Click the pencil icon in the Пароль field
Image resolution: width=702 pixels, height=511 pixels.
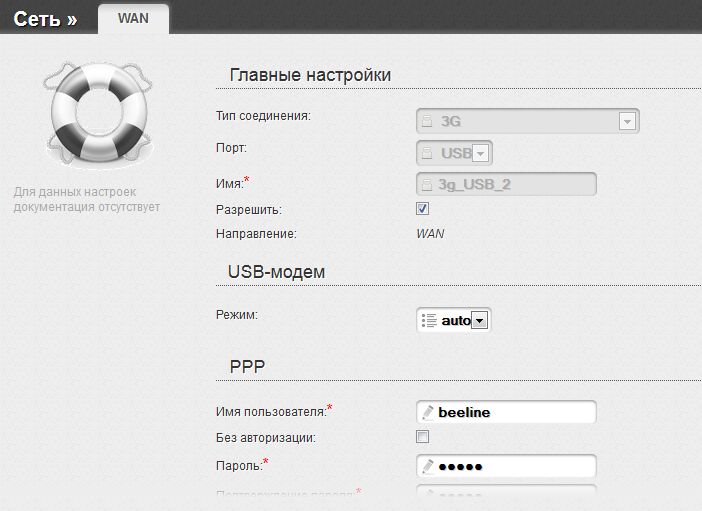click(428, 467)
